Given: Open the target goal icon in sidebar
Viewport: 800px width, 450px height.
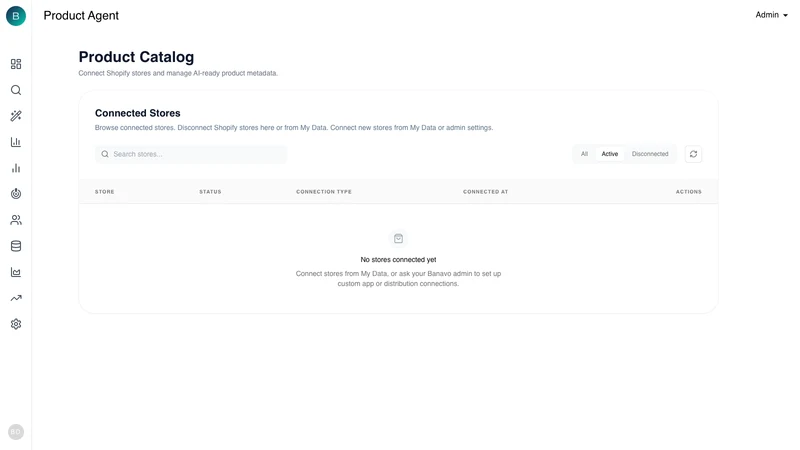Looking at the screenshot, I should point(16,193).
